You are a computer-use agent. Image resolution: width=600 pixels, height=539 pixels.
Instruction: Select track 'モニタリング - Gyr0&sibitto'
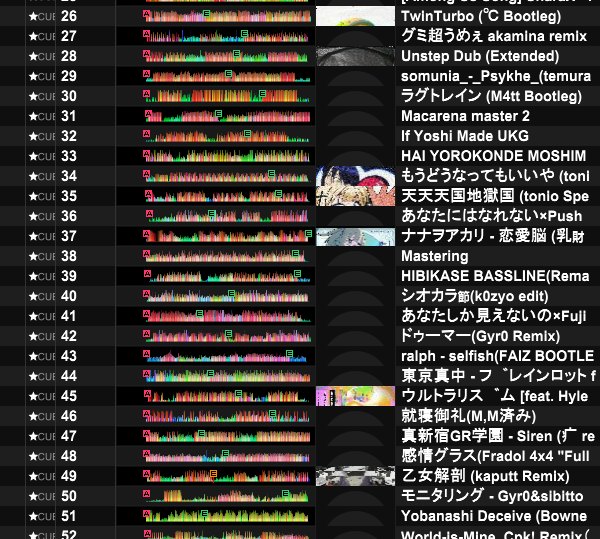(492, 496)
